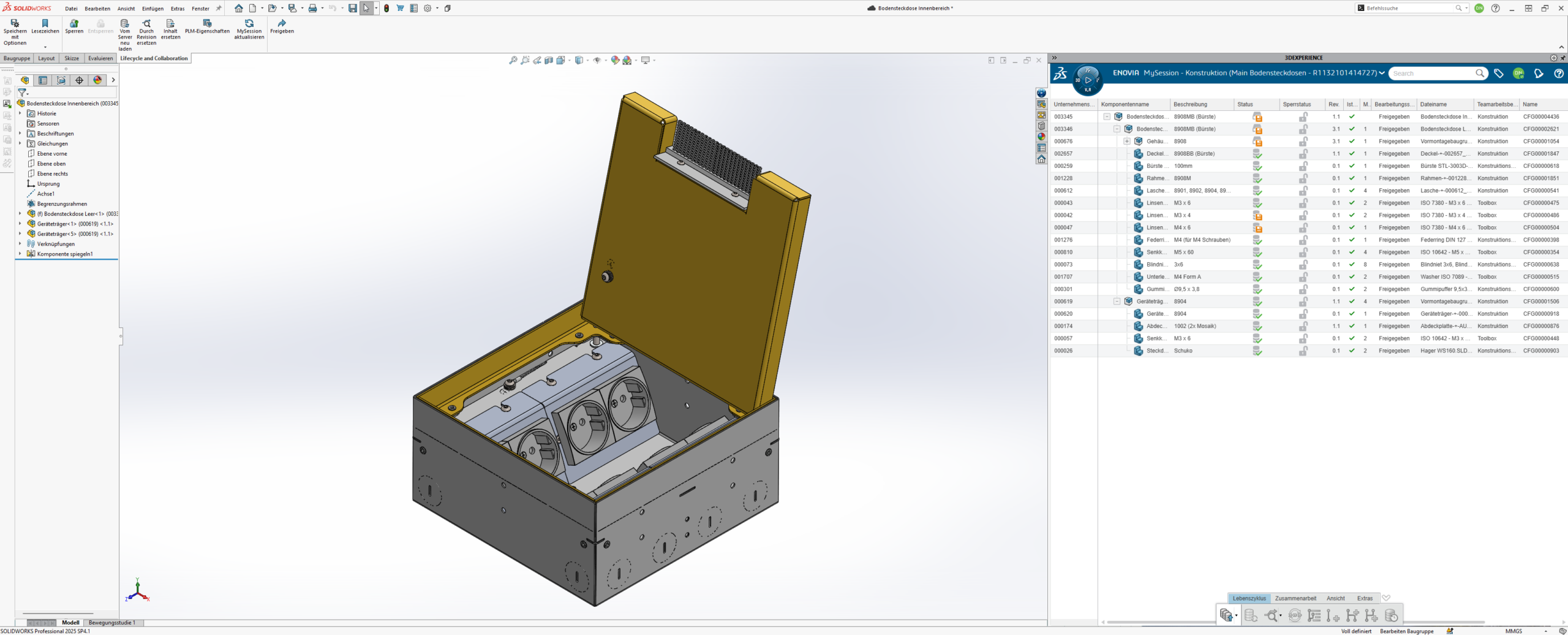Image resolution: width=1568 pixels, height=635 pixels.
Task: Click the shopping cart icon in top toolbar
Action: coord(400,8)
